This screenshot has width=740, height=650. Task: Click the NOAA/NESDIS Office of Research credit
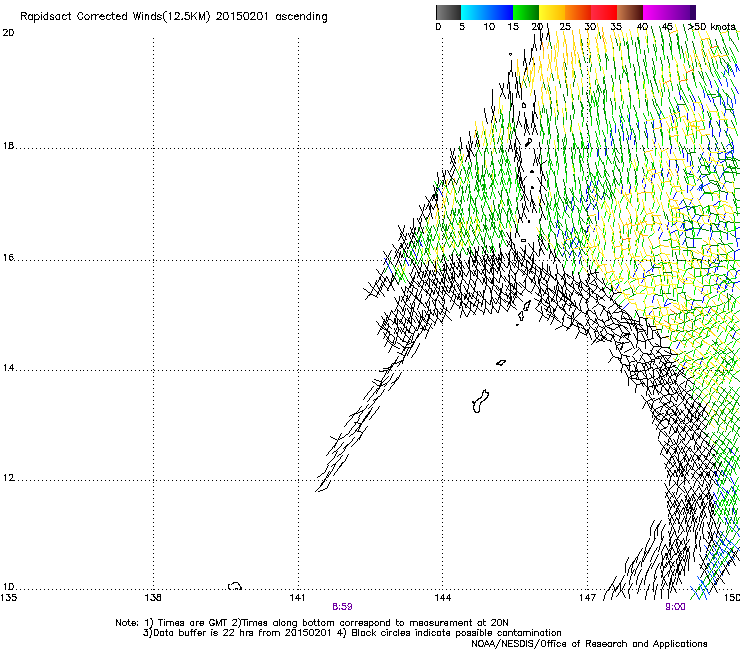pos(589,643)
